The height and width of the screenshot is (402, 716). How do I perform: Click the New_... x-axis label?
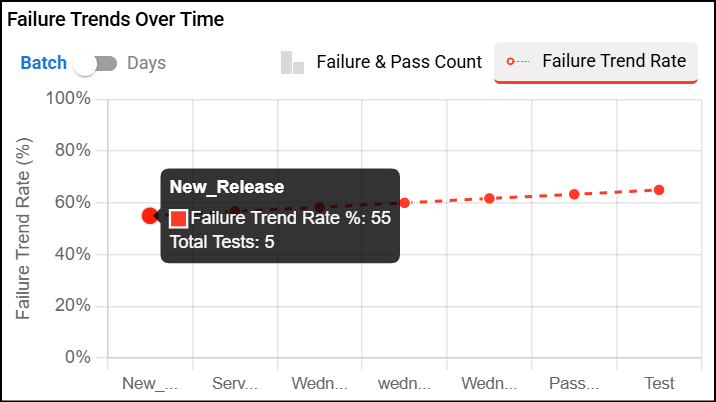[x=150, y=383]
